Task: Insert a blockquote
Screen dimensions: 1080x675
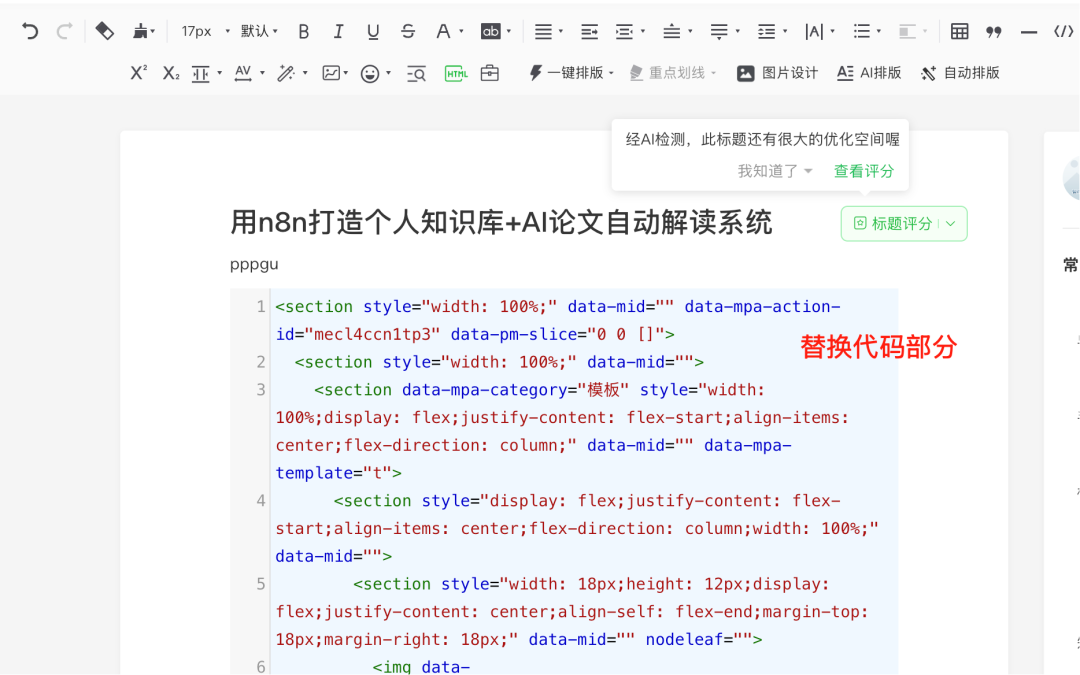Action: pos(993,32)
